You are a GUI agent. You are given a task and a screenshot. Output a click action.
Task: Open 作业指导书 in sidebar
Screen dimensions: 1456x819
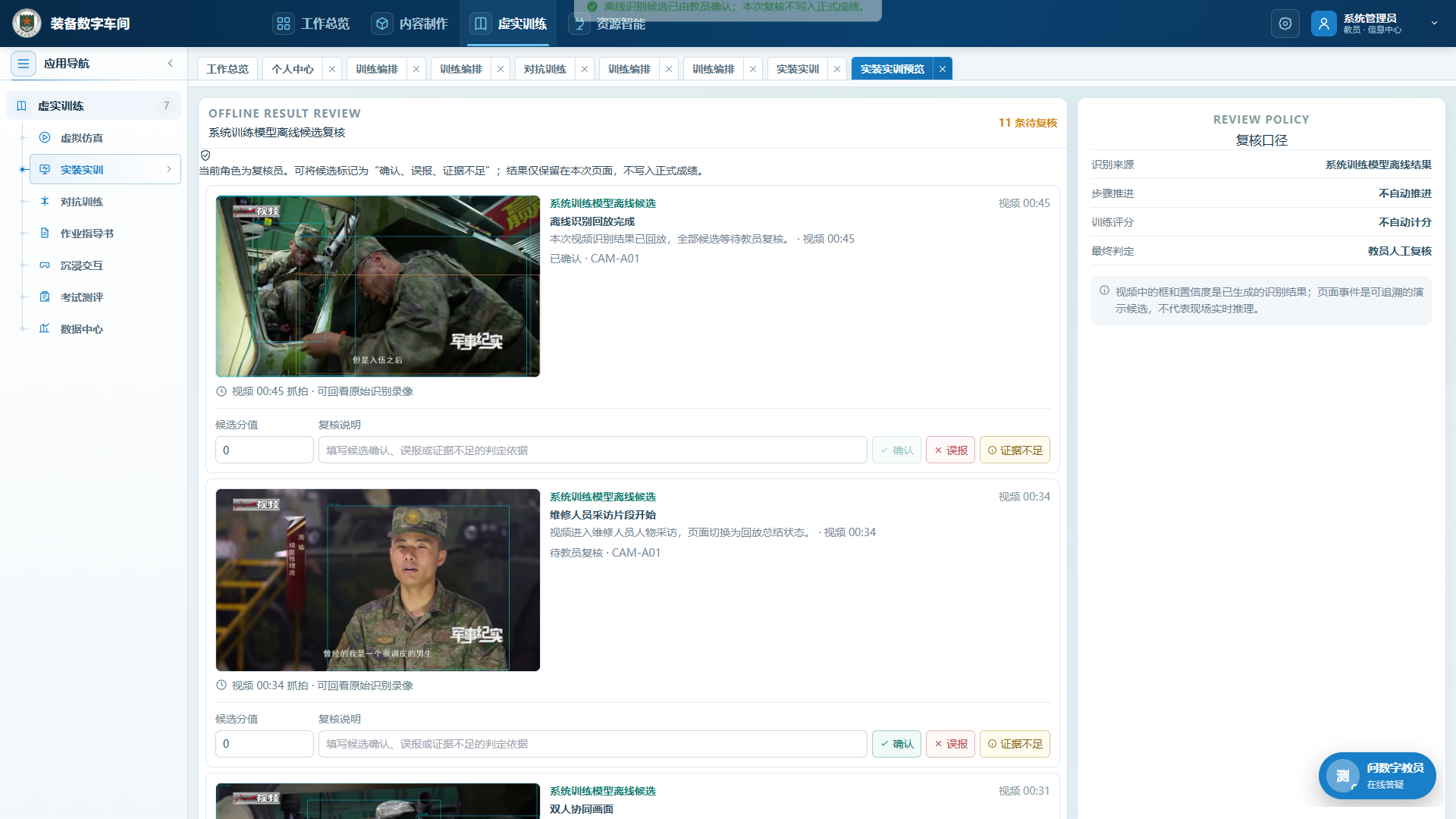click(105, 234)
